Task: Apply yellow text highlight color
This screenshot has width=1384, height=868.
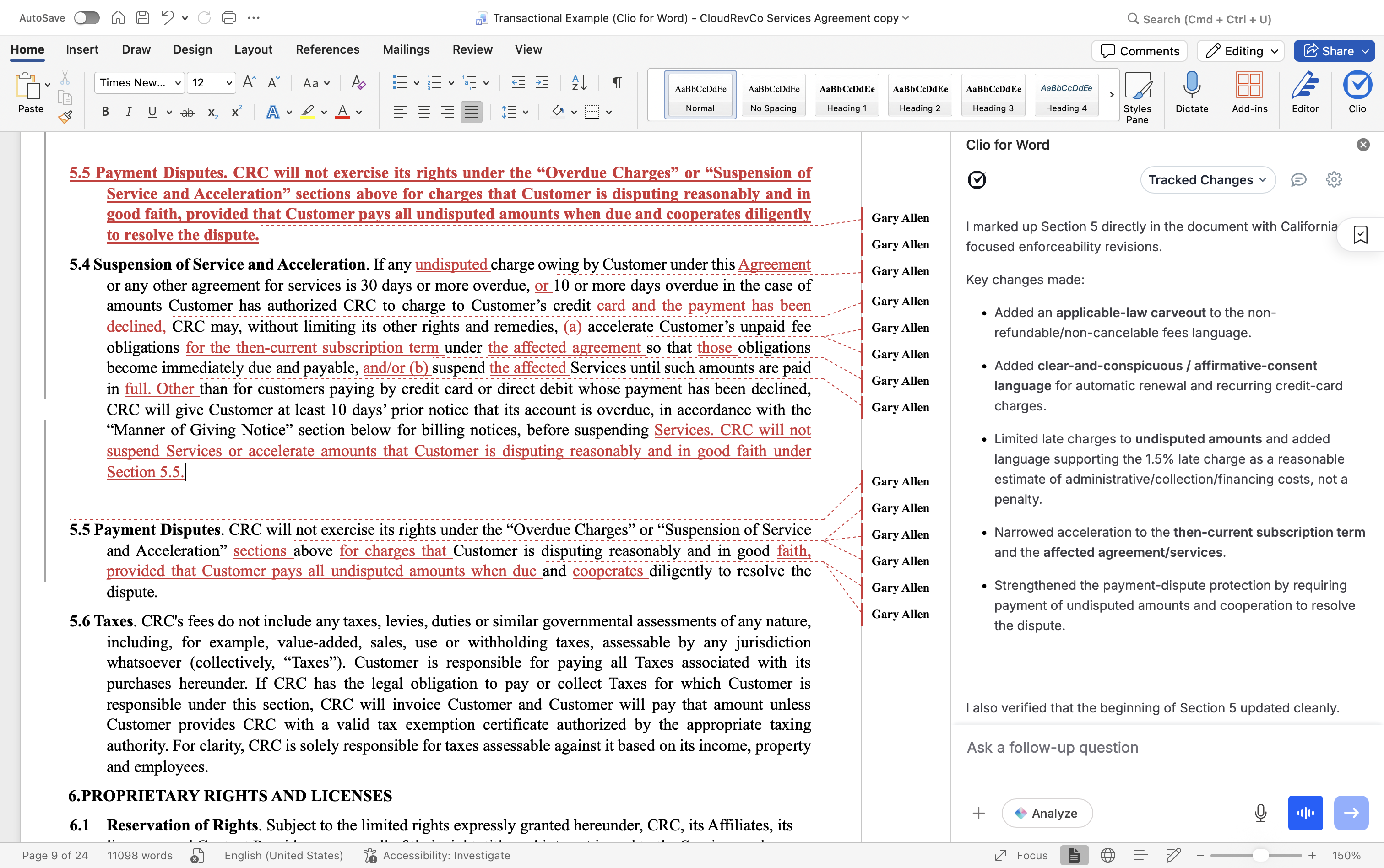Action: tap(308, 112)
